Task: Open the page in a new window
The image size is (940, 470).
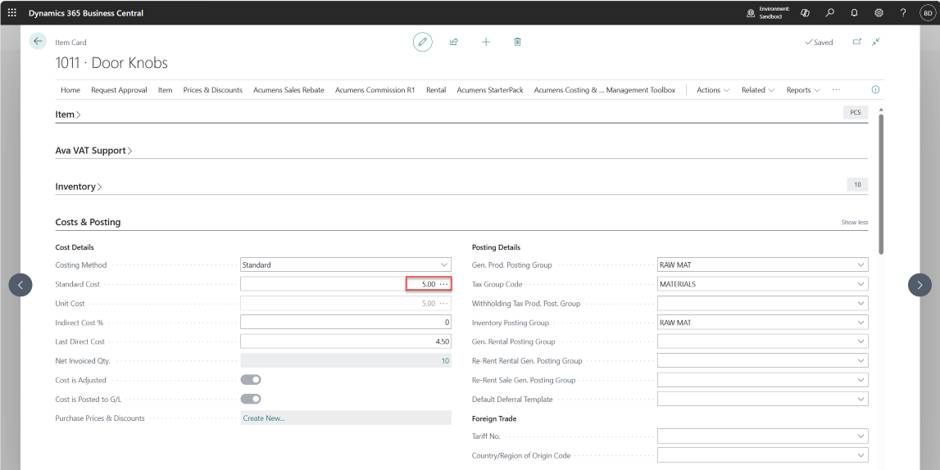Action: coord(857,42)
